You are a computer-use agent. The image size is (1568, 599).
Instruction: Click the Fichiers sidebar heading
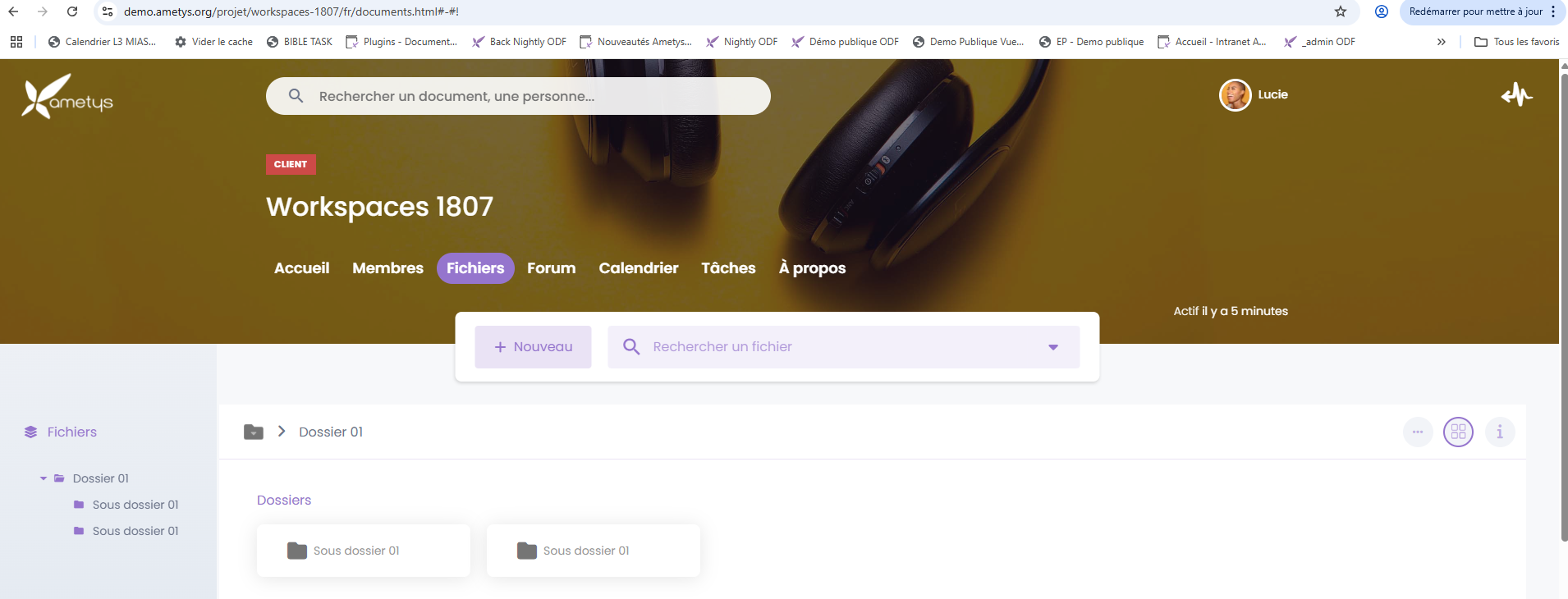(72, 432)
